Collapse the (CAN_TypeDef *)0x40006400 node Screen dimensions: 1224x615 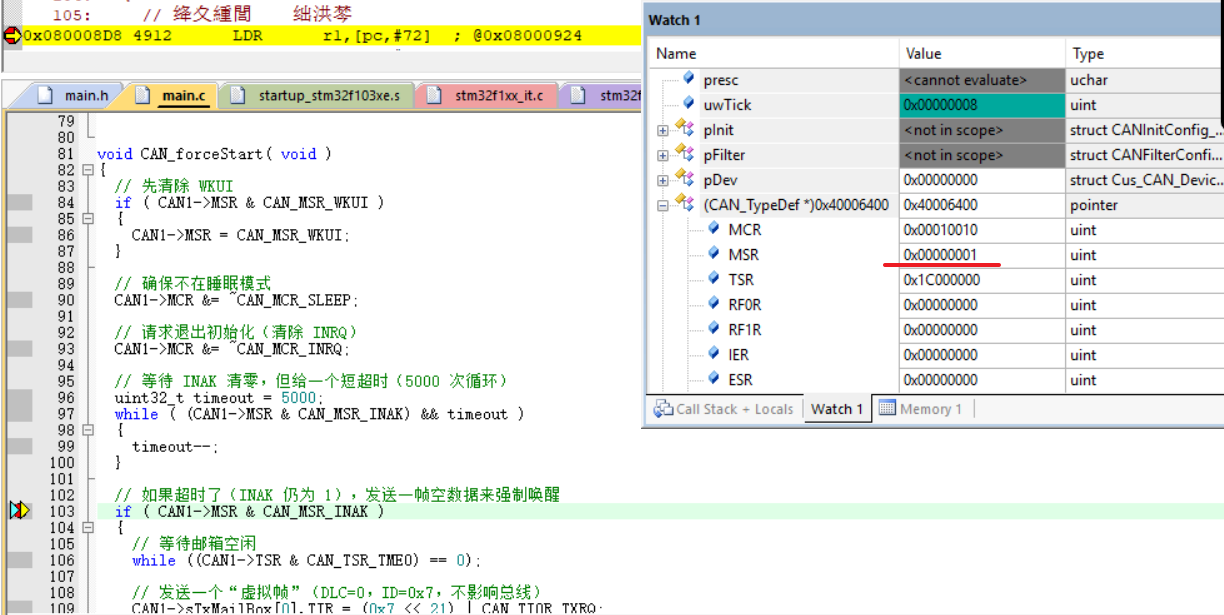[662, 205]
